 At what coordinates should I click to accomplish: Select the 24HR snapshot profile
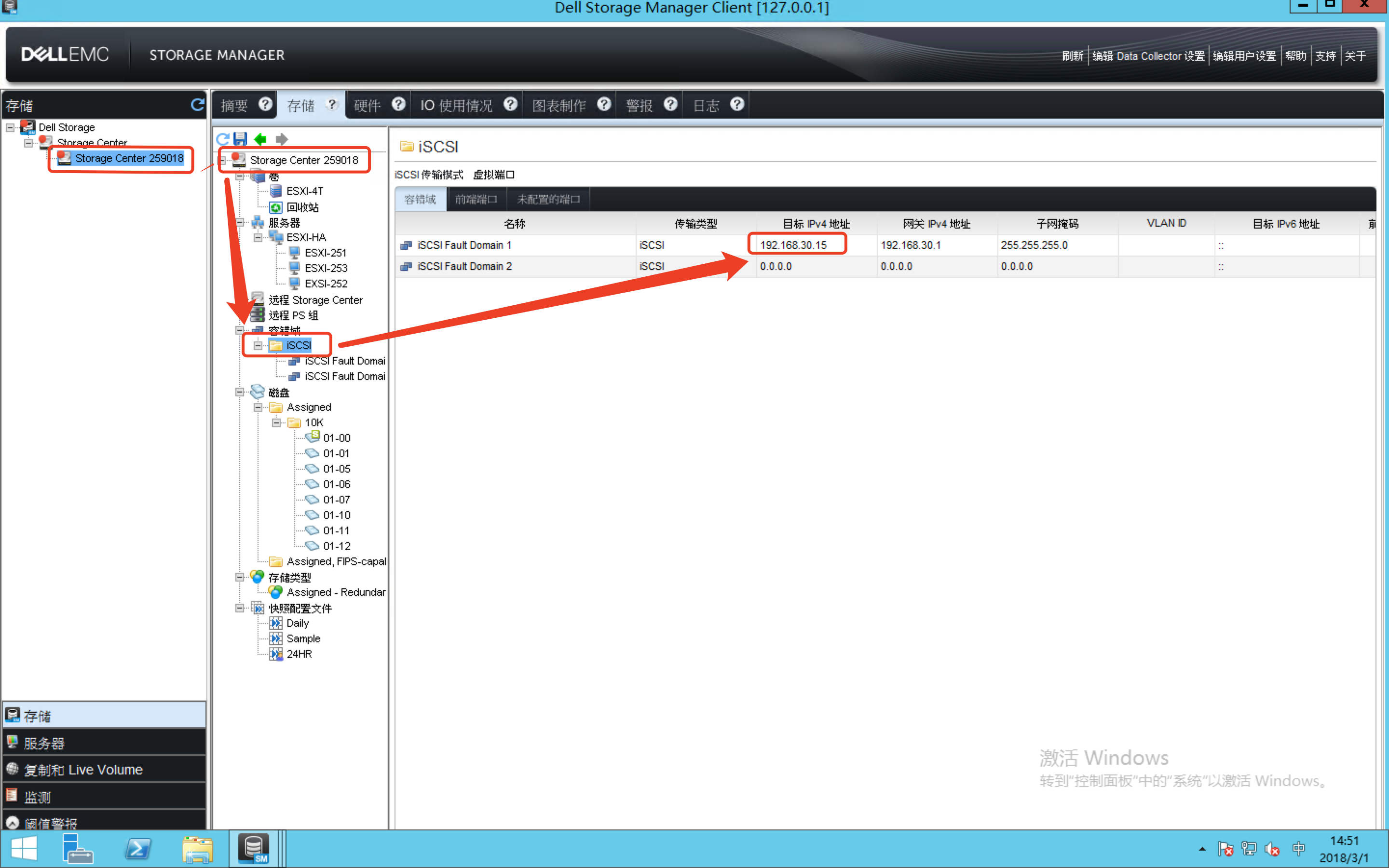pos(299,654)
